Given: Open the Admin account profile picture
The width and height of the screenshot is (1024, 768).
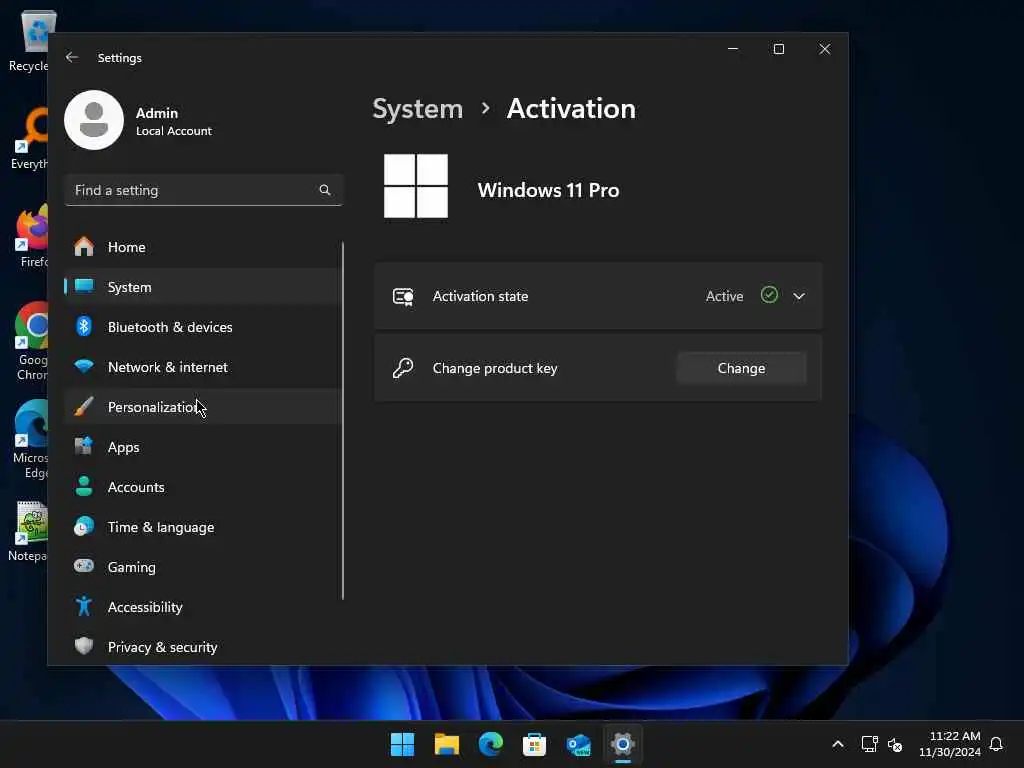Looking at the screenshot, I should 94,120.
